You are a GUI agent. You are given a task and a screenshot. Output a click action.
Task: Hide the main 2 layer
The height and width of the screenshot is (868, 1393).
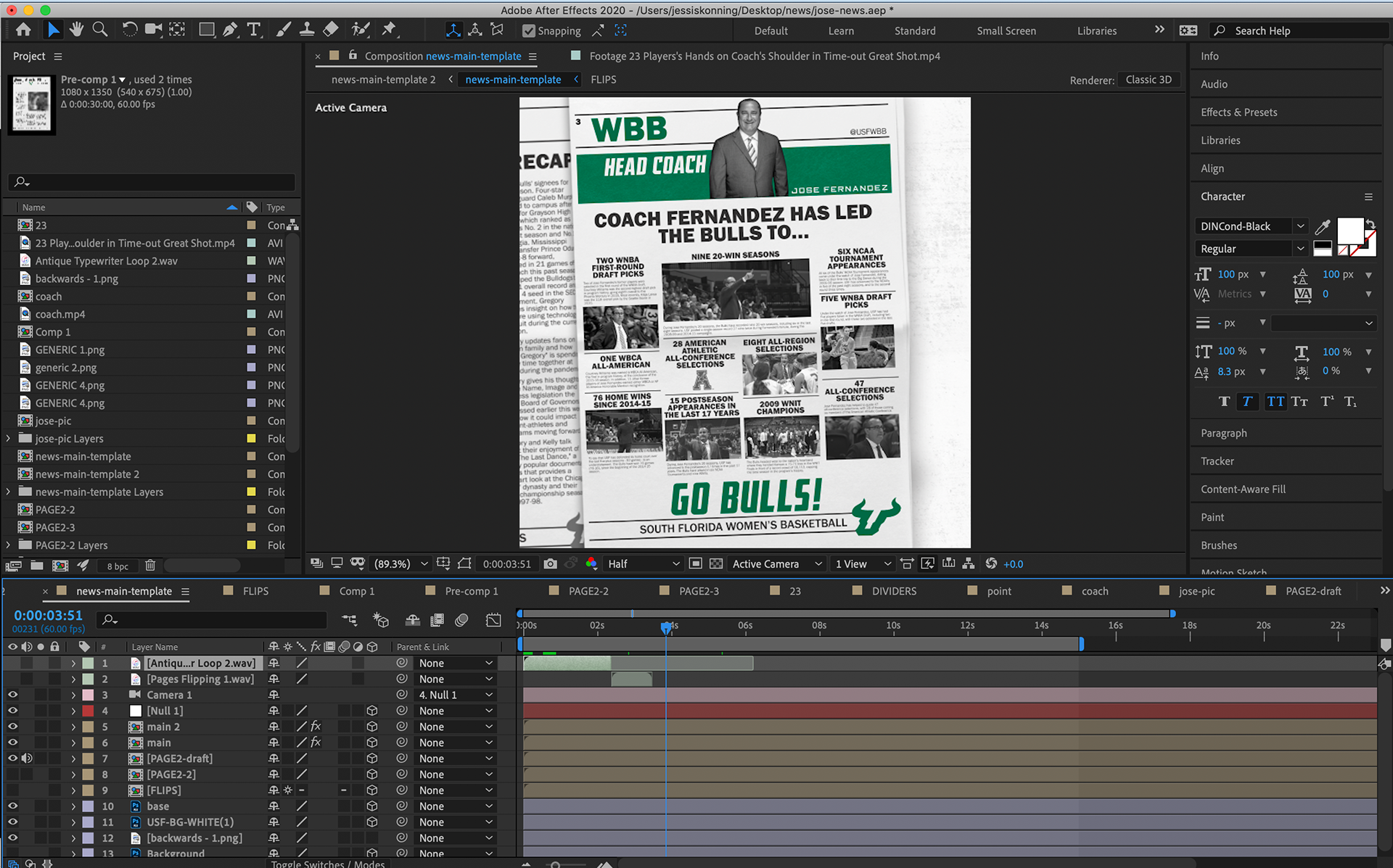pos(12,727)
